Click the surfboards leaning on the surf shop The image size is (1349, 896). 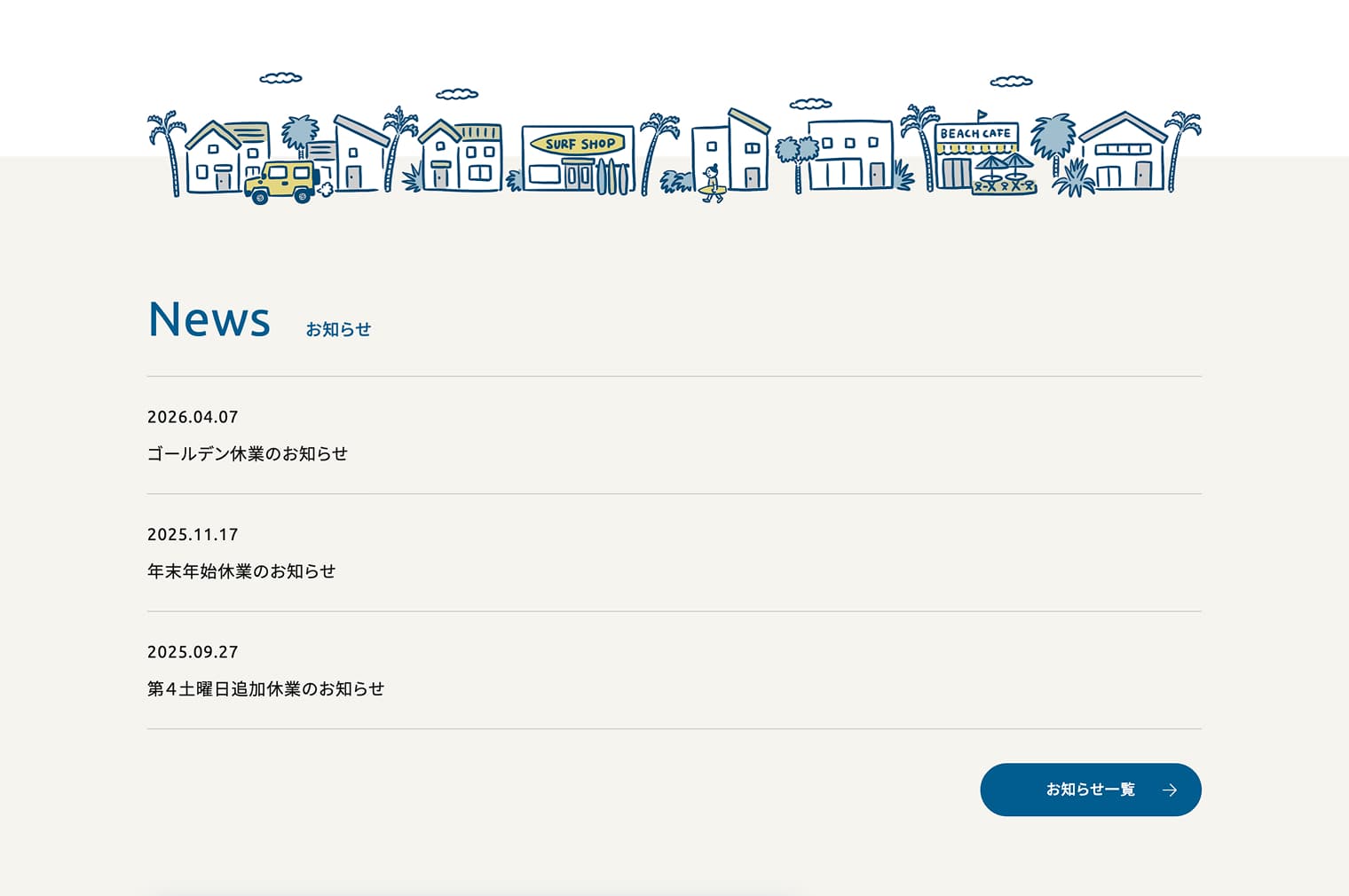click(611, 177)
